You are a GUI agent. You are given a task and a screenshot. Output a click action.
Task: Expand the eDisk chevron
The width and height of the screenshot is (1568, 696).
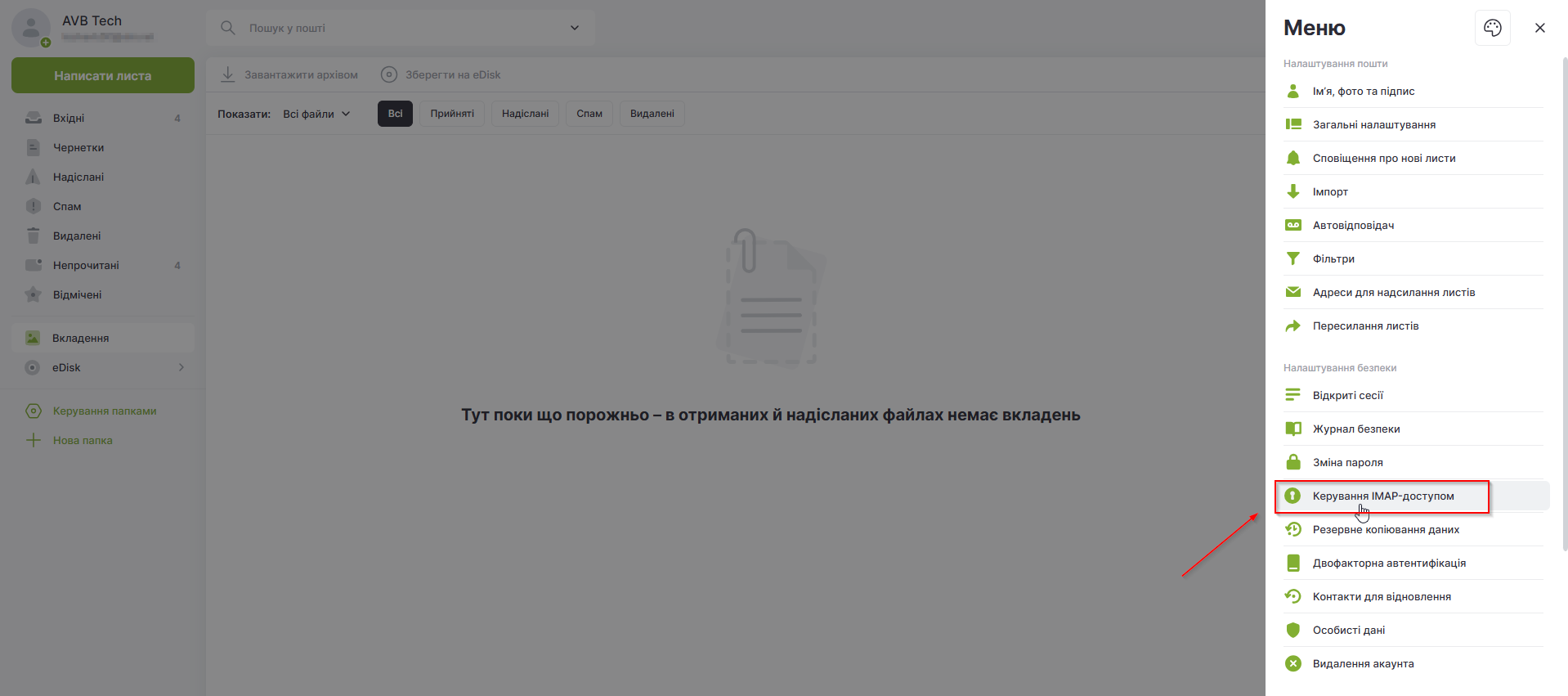181,367
